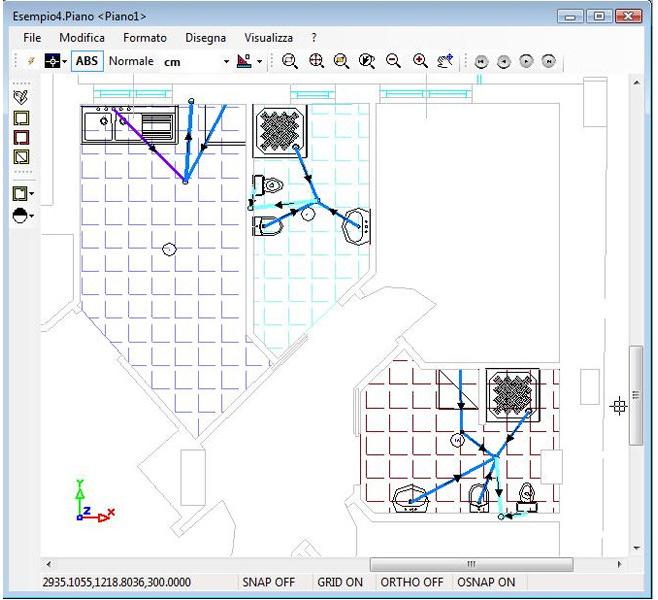This screenshot has height=600, width=658.
Task: Click the first round view button in toolbar
Action: coord(482,62)
